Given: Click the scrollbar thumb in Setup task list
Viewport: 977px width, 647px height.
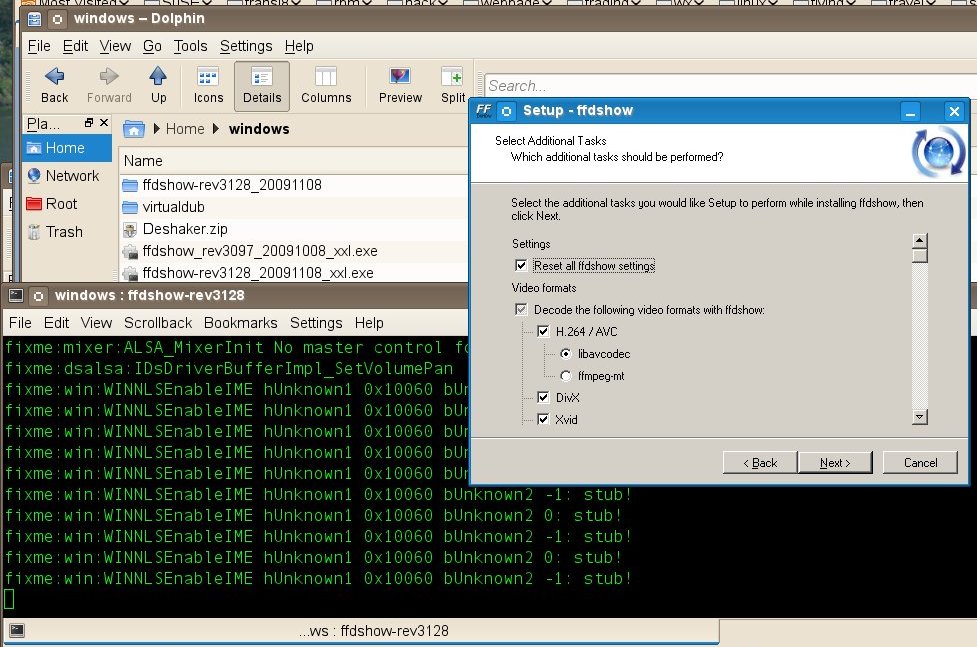Looking at the screenshot, I should click(x=920, y=256).
